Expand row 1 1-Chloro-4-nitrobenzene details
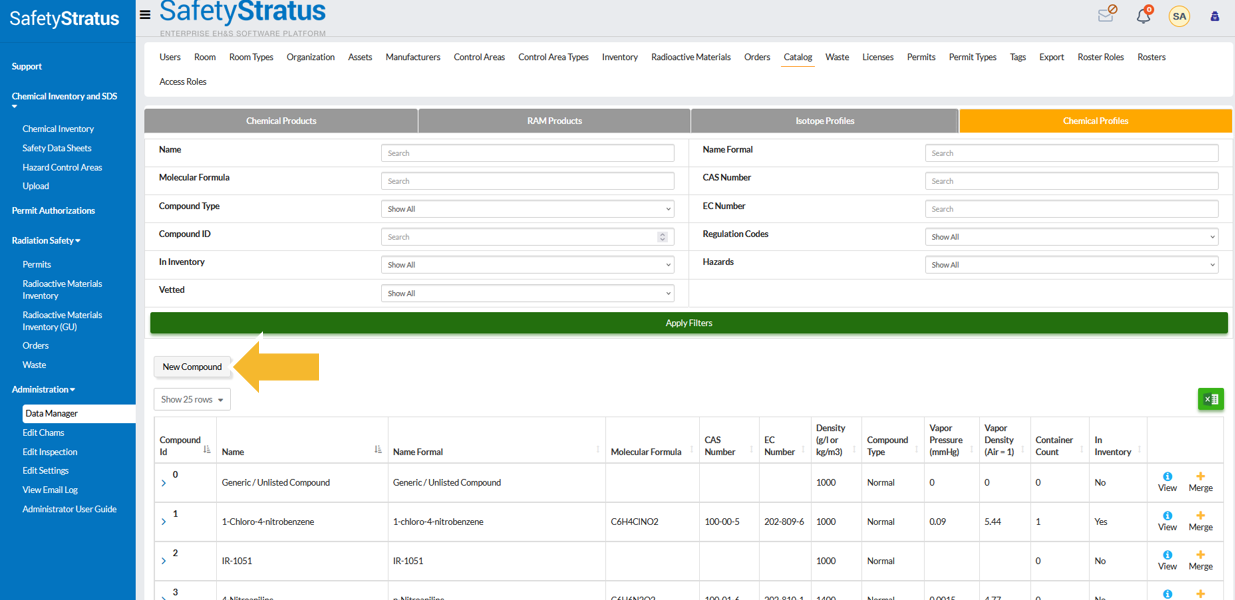Image resolution: width=1235 pixels, height=600 pixels. click(x=164, y=522)
